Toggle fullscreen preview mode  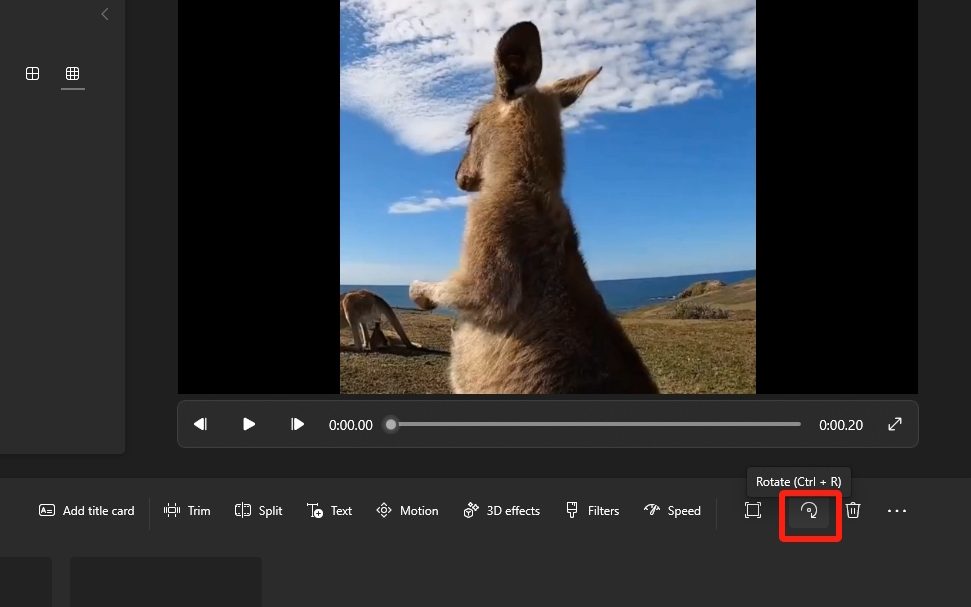(894, 424)
